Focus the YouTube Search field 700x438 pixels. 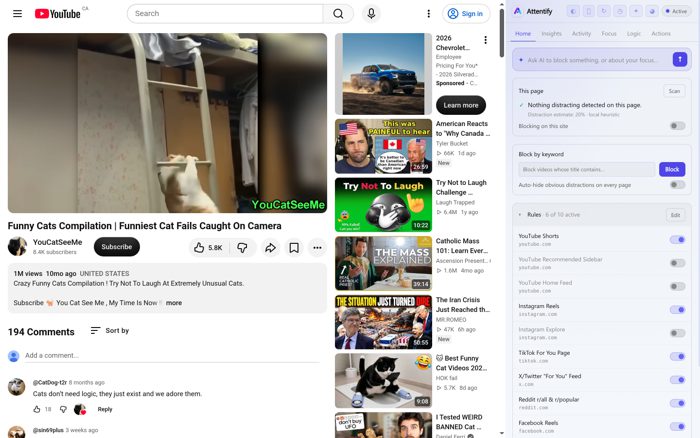[x=225, y=14]
